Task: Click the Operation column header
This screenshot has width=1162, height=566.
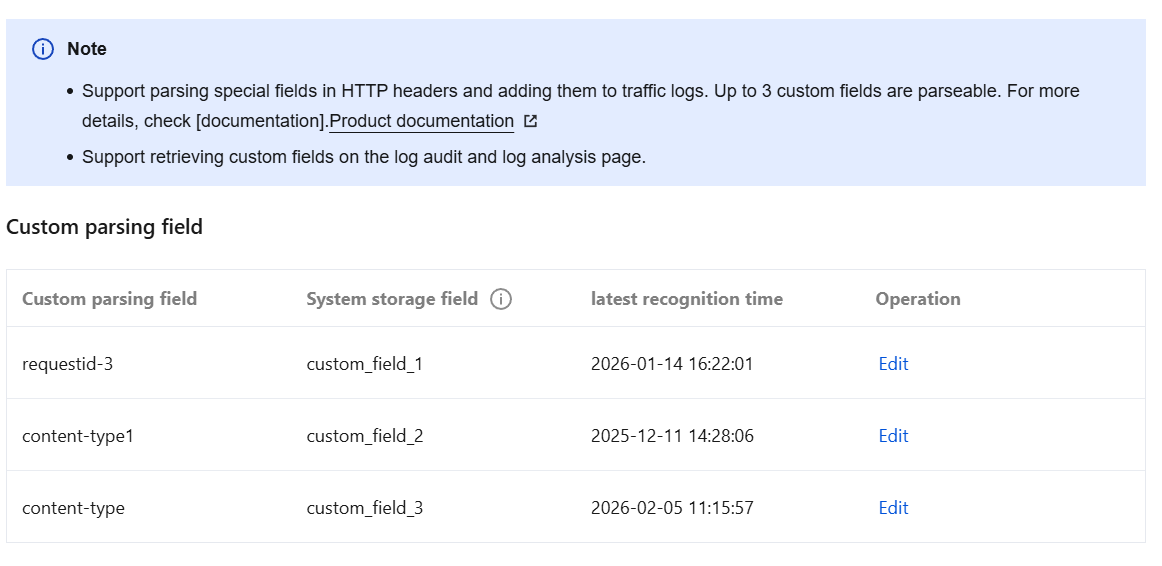Action: 917,299
